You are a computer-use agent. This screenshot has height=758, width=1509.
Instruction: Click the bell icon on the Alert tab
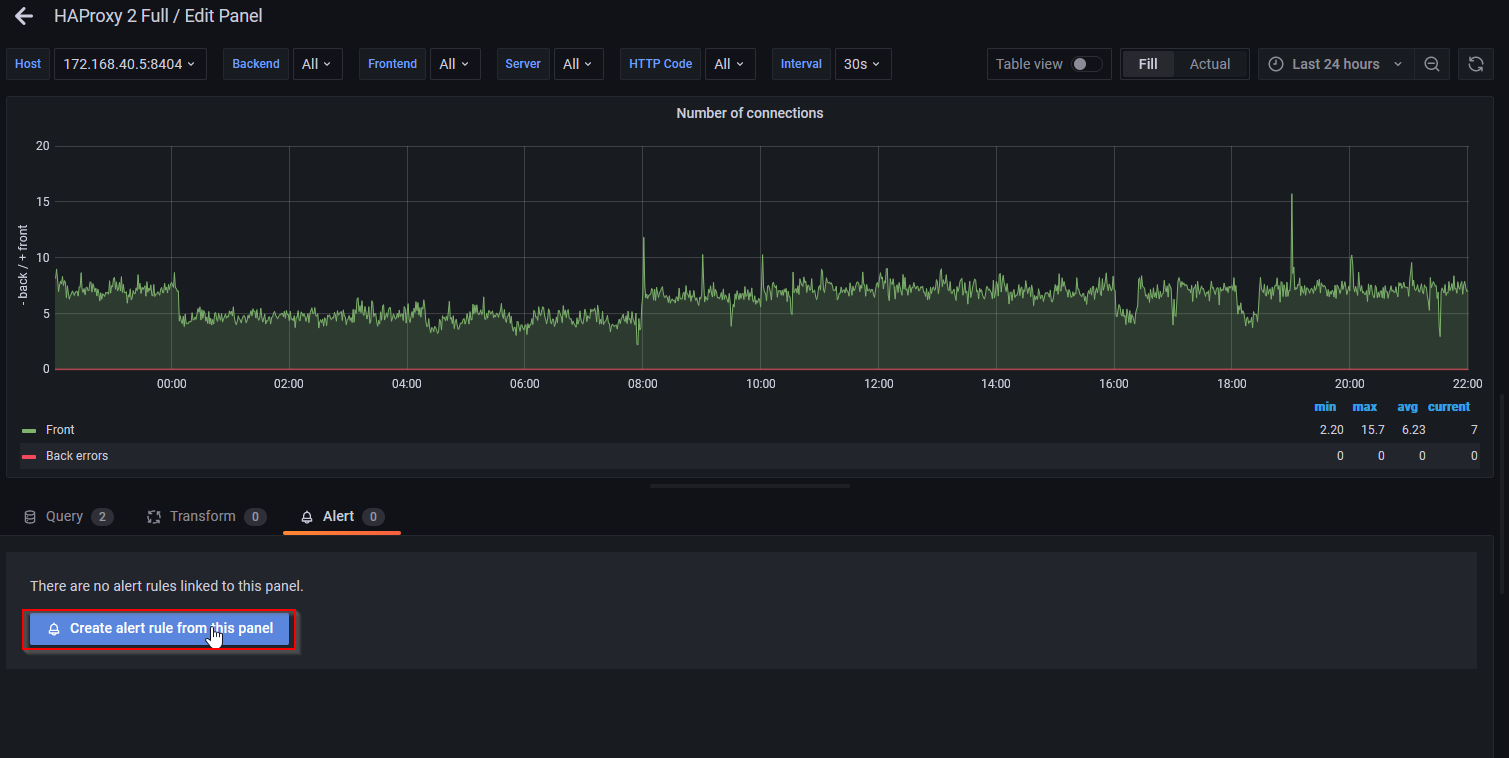[x=307, y=517]
